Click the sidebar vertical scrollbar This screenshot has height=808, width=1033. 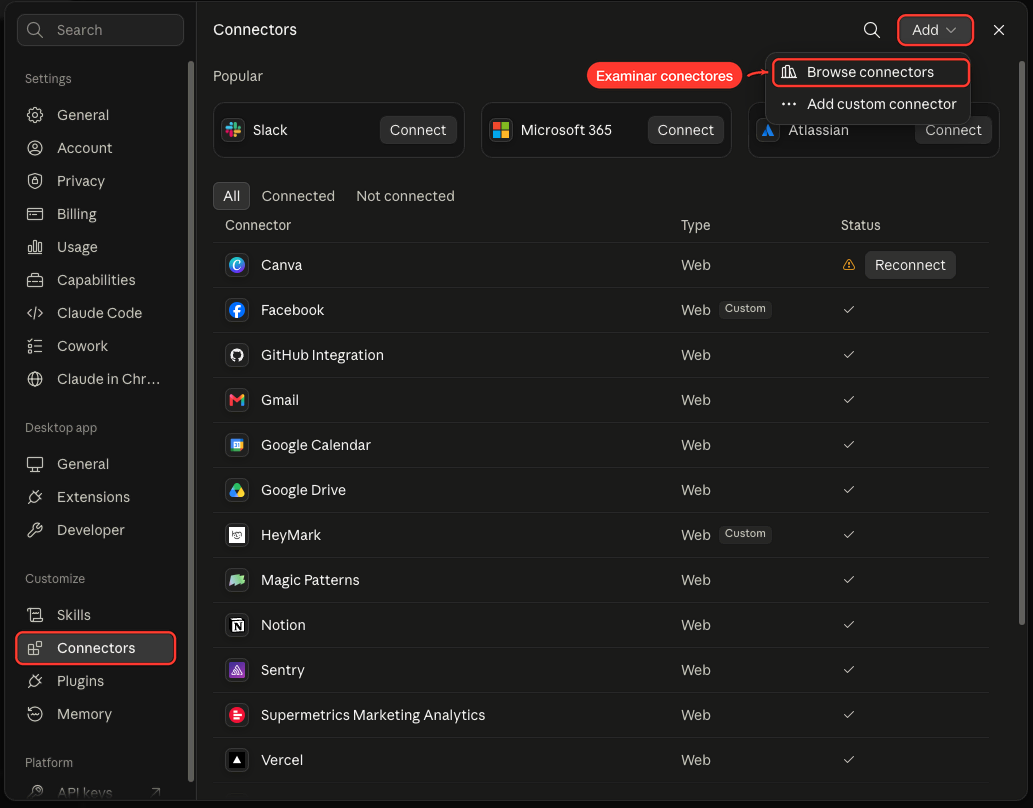[191, 422]
